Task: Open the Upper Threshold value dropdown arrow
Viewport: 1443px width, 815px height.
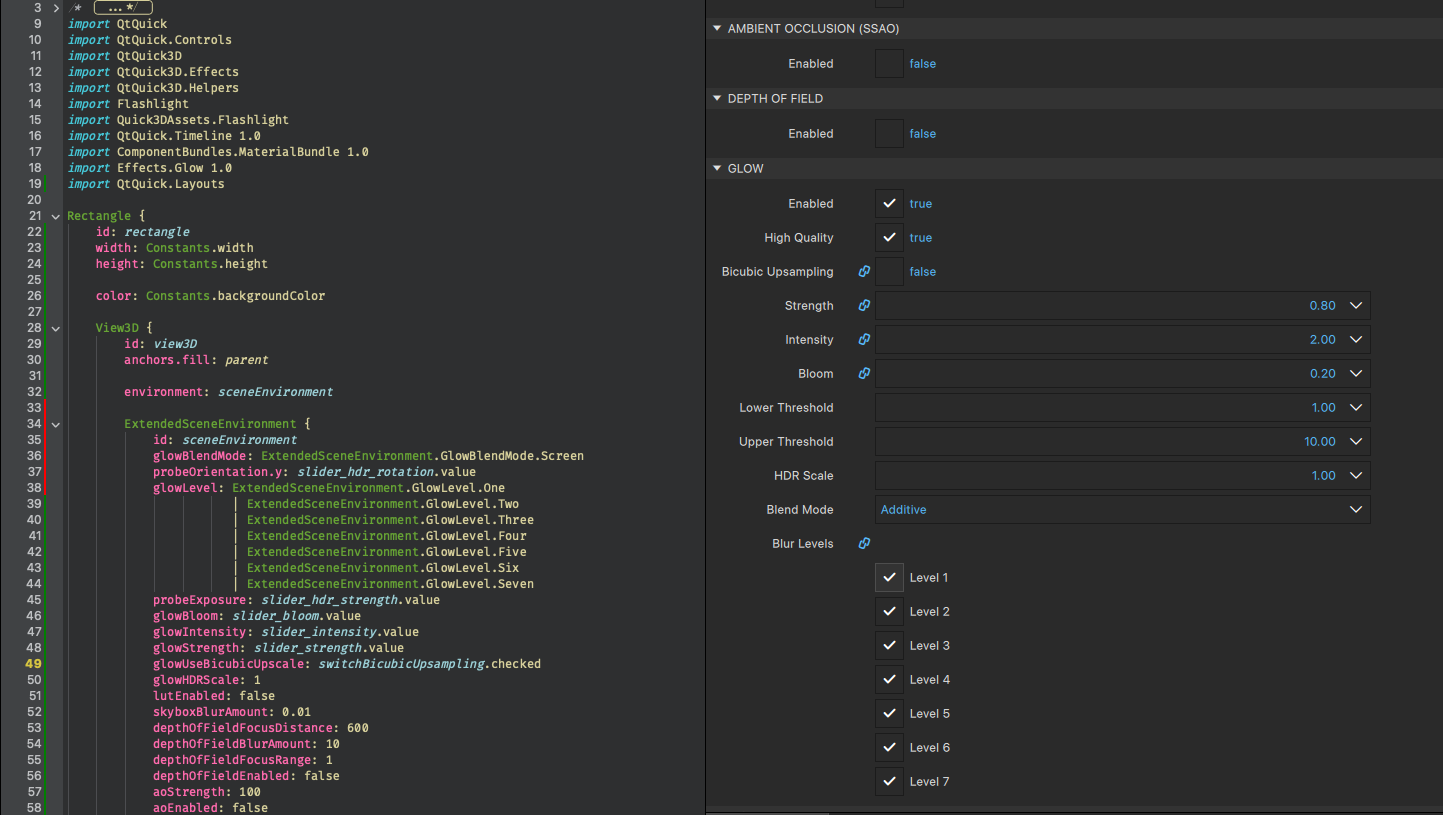Action: click(1356, 441)
